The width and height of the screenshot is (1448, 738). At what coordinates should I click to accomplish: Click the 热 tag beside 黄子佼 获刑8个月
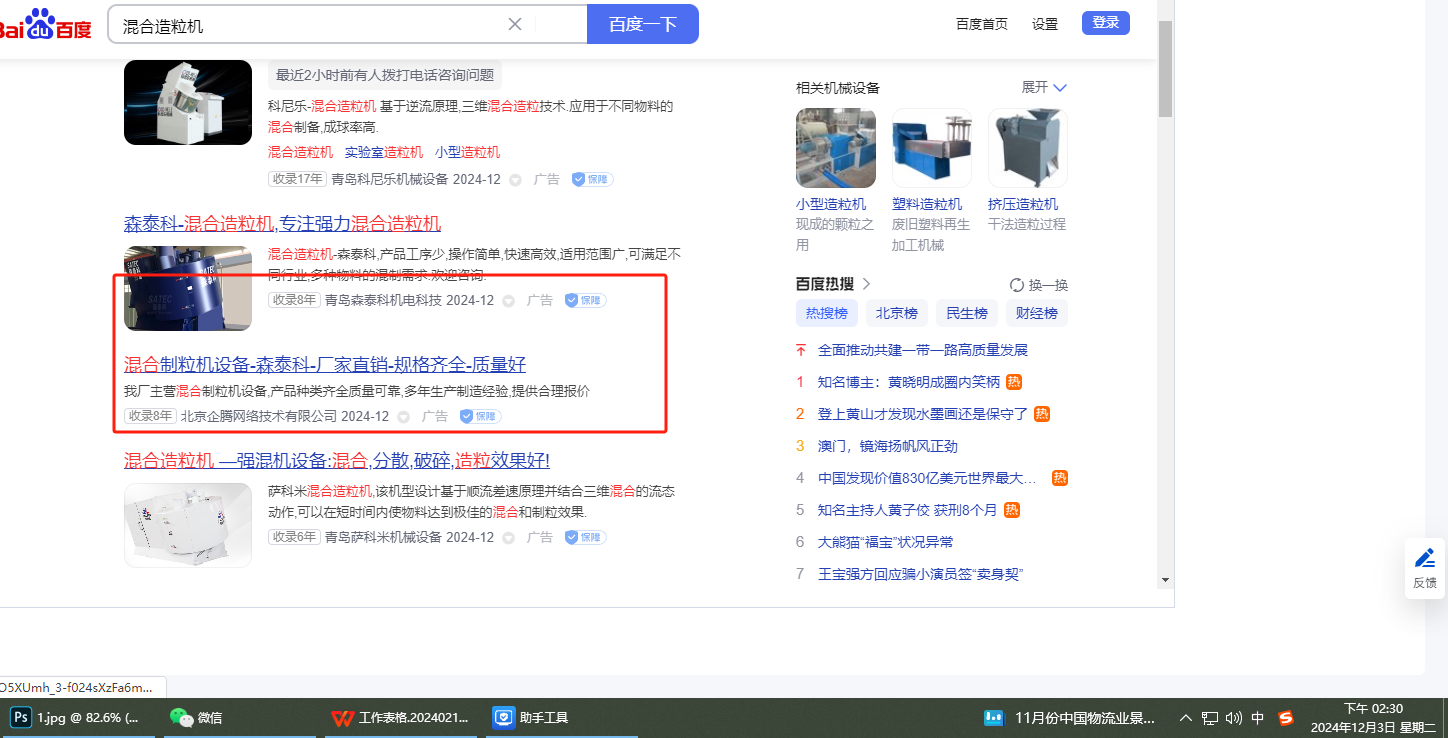[x=1012, y=510]
